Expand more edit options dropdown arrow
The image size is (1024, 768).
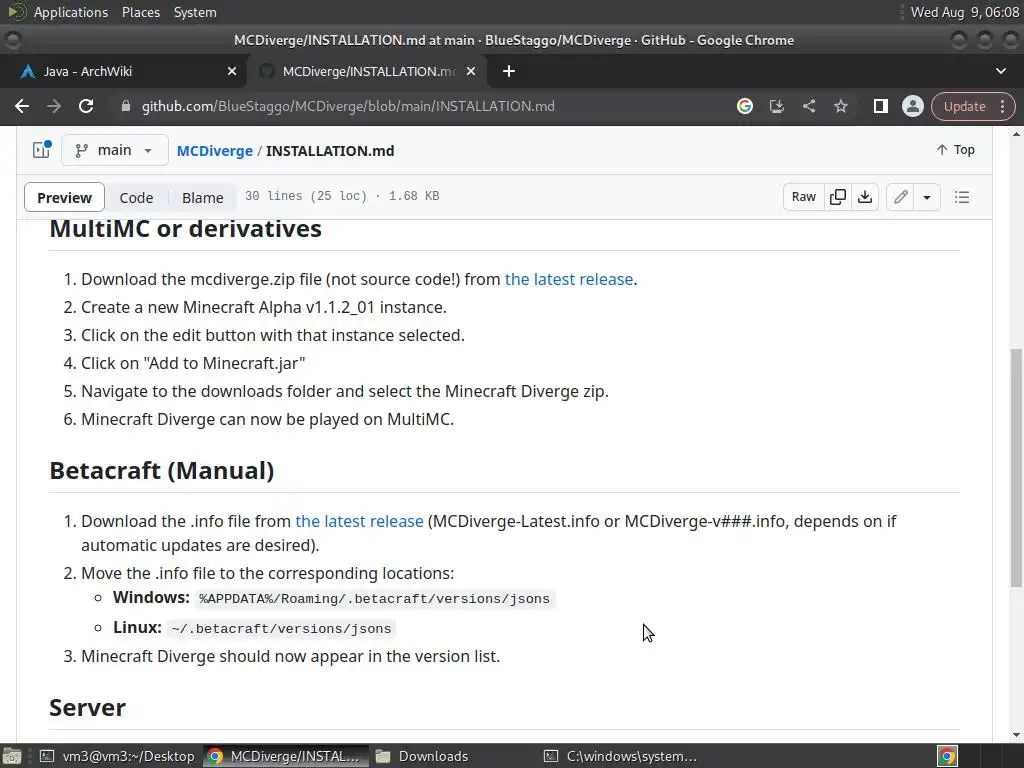coord(927,197)
